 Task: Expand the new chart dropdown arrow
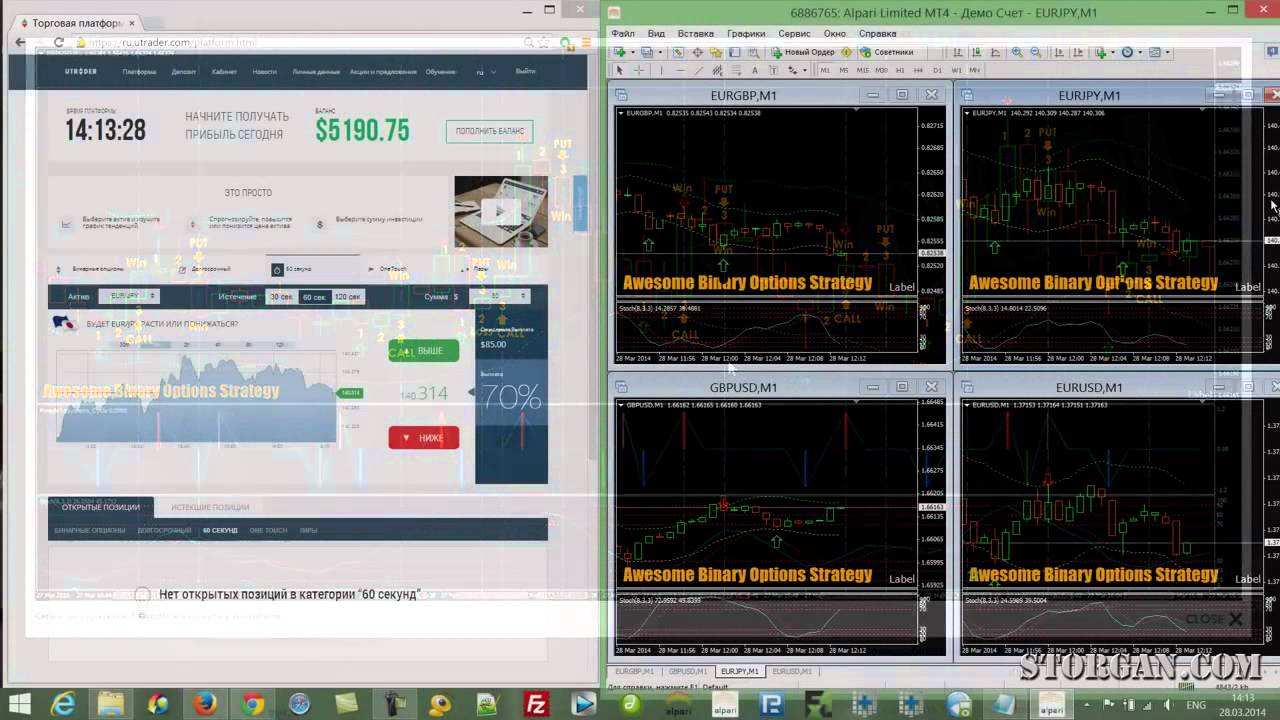coord(632,52)
